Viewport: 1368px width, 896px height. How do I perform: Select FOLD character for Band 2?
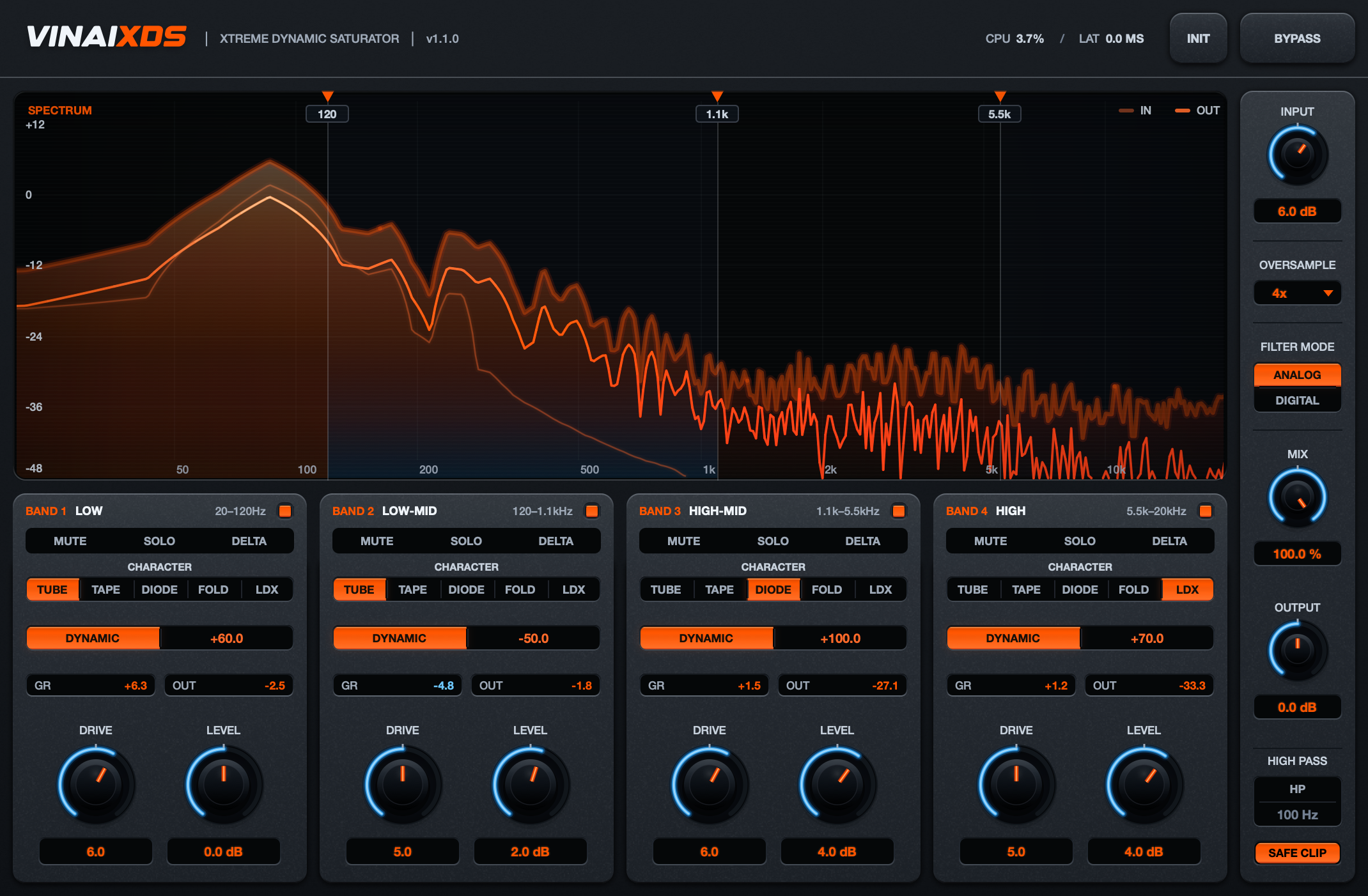[x=520, y=589]
